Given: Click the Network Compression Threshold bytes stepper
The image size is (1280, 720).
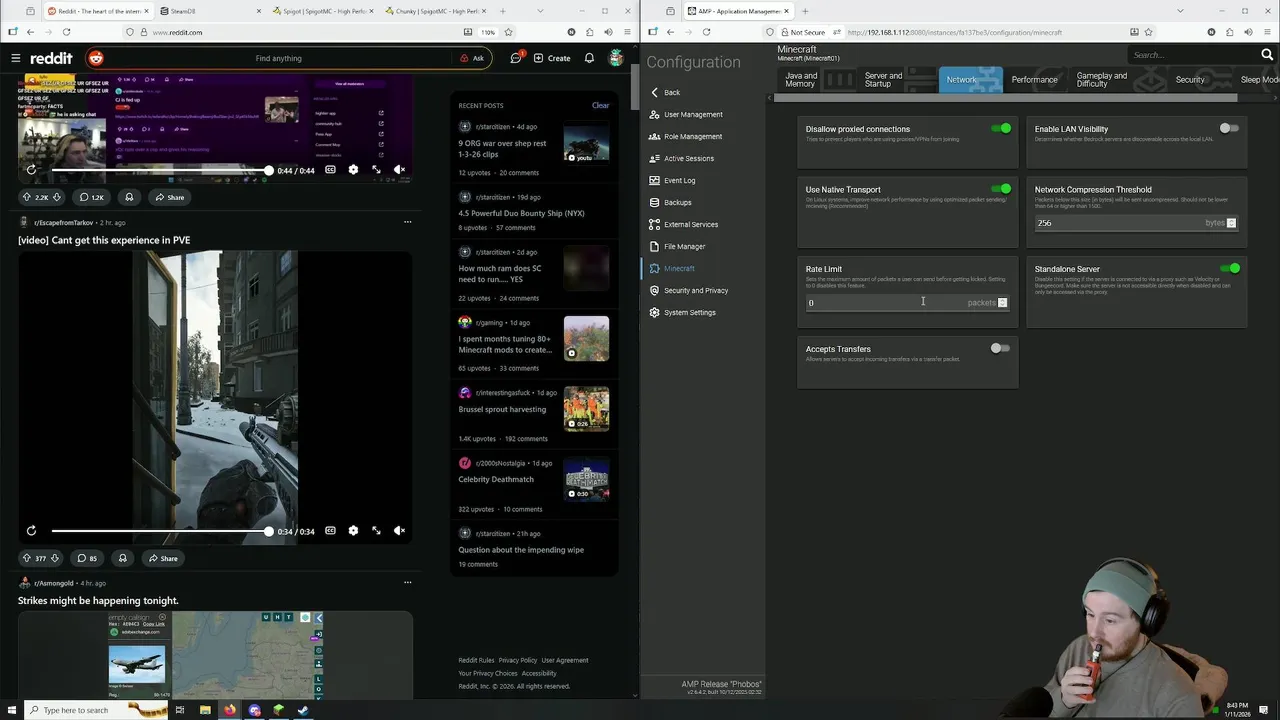Looking at the screenshot, I should point(1231,223).
